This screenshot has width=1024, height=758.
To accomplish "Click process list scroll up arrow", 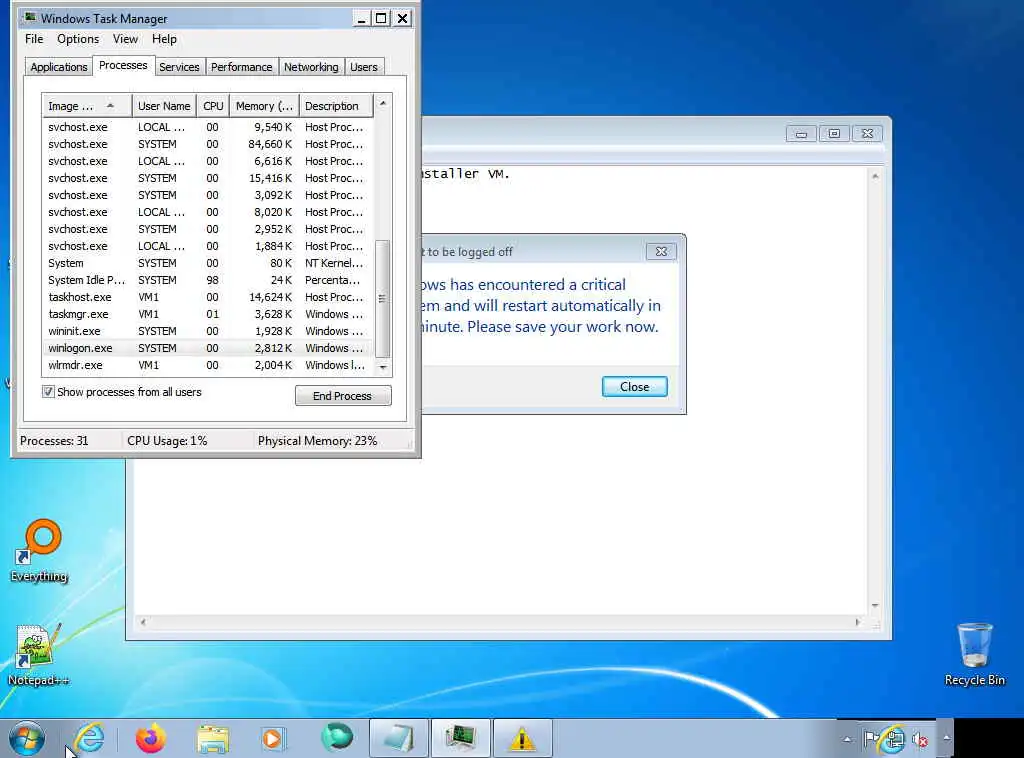I will tap(383, 103).
